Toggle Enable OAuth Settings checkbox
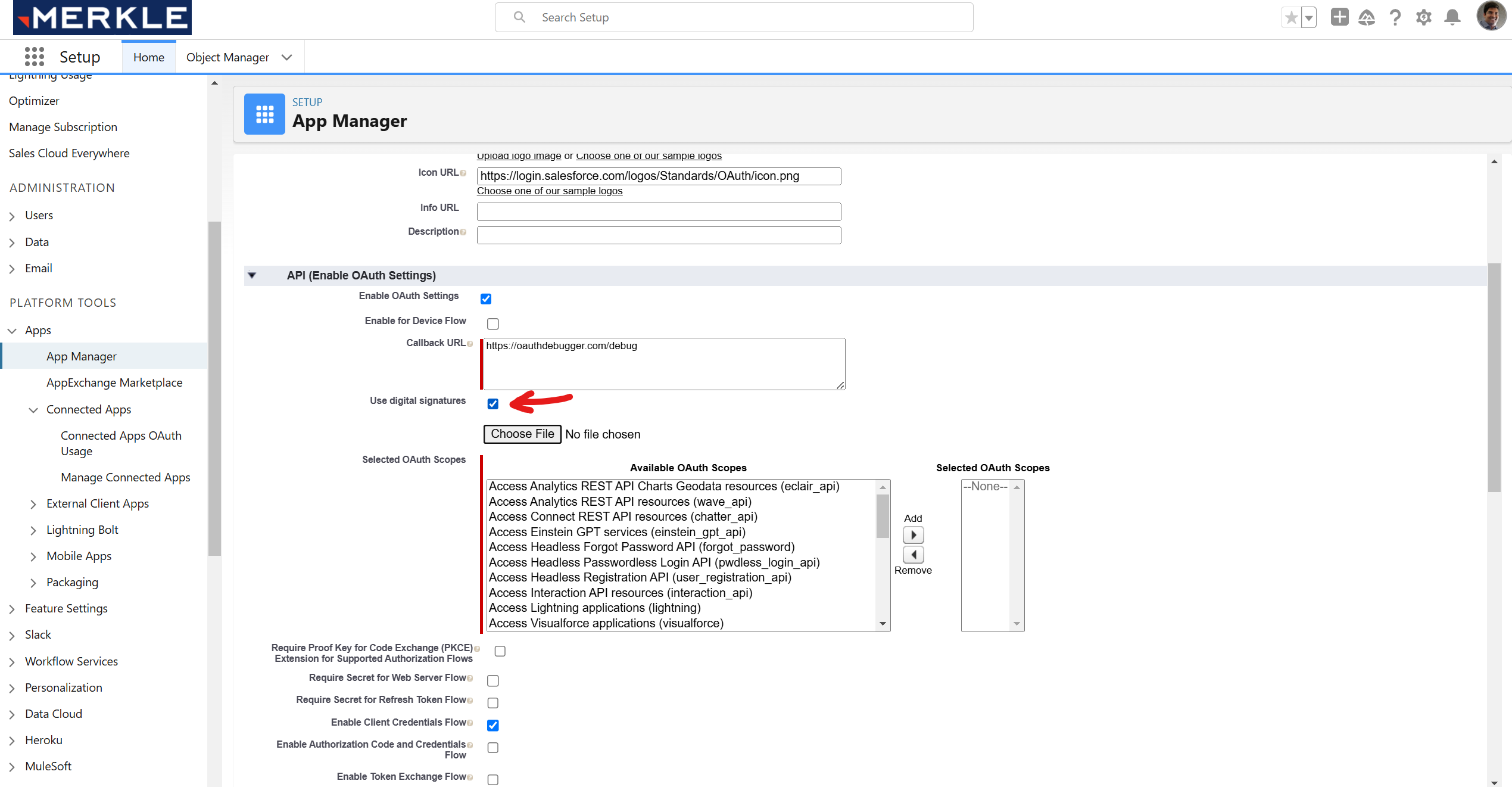The height and width of the screenshot is (787, 1512). (x=486, y=298)
